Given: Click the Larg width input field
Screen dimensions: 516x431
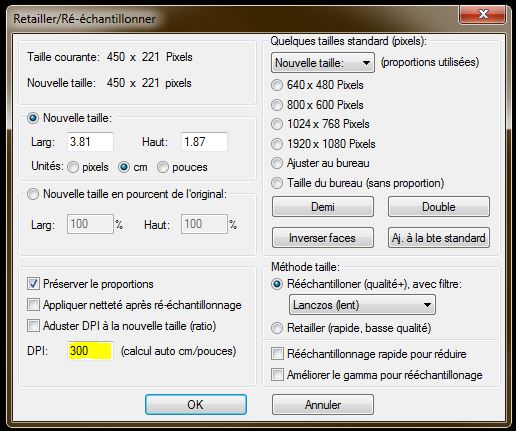Looking at the screenshot, I should [x=90, y=142].
